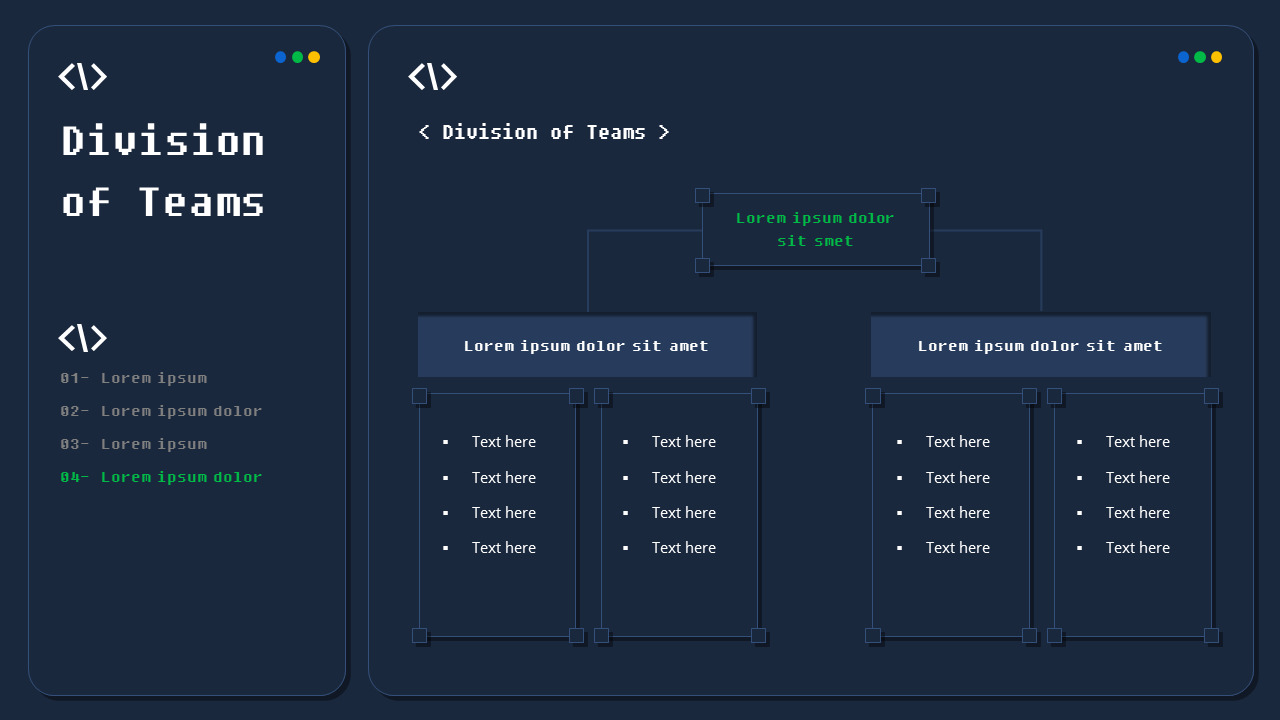
Task: Click the code brackets icon on the right panel
Action: tap(433, 76)
